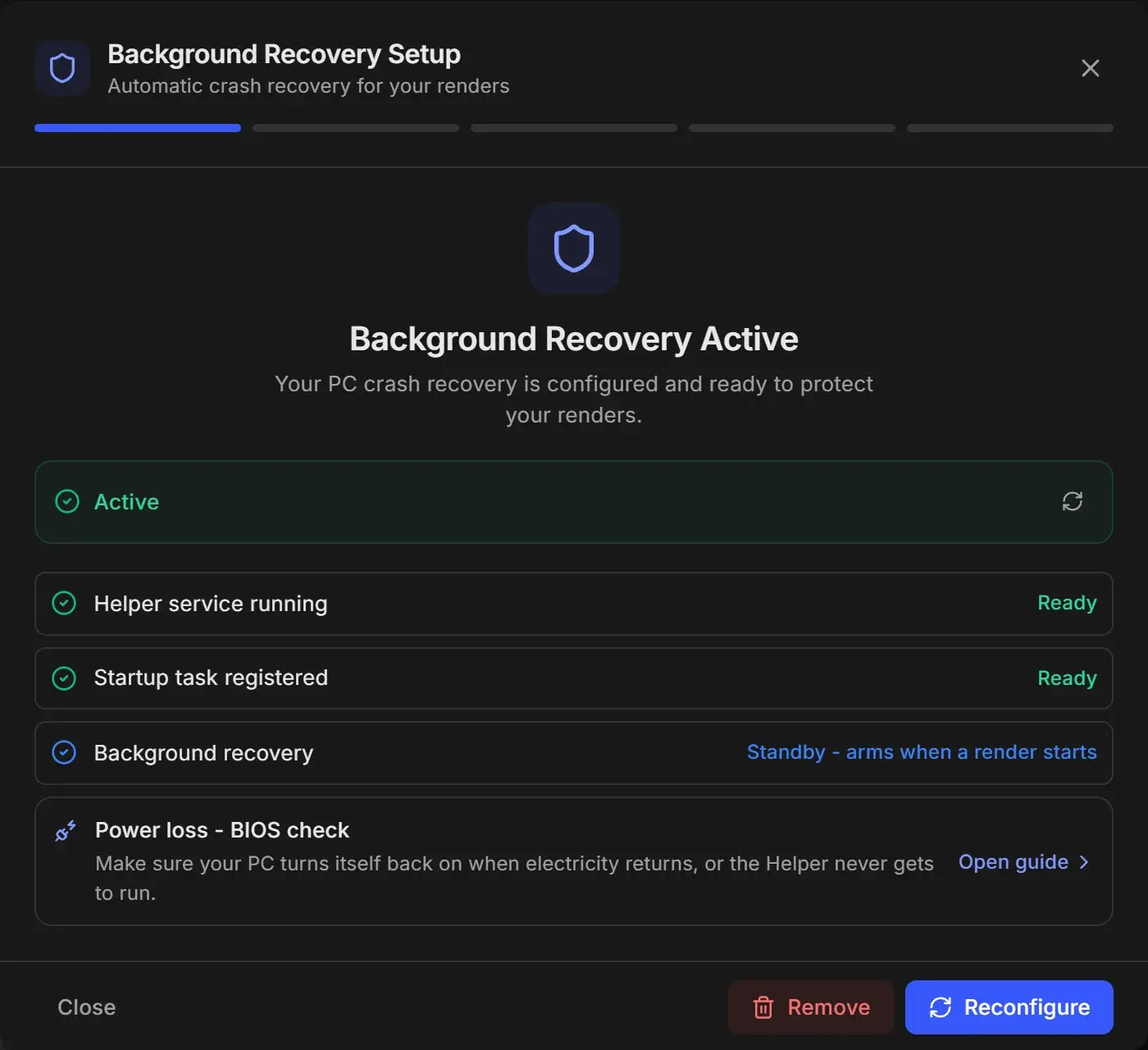Click 'Standby - arms when a render starts' text
This screenshot has height=1050, width=1148.
tap(922, 752)
